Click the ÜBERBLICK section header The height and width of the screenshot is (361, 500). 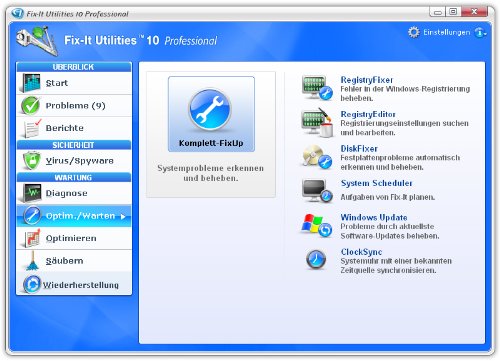[74, 67]
